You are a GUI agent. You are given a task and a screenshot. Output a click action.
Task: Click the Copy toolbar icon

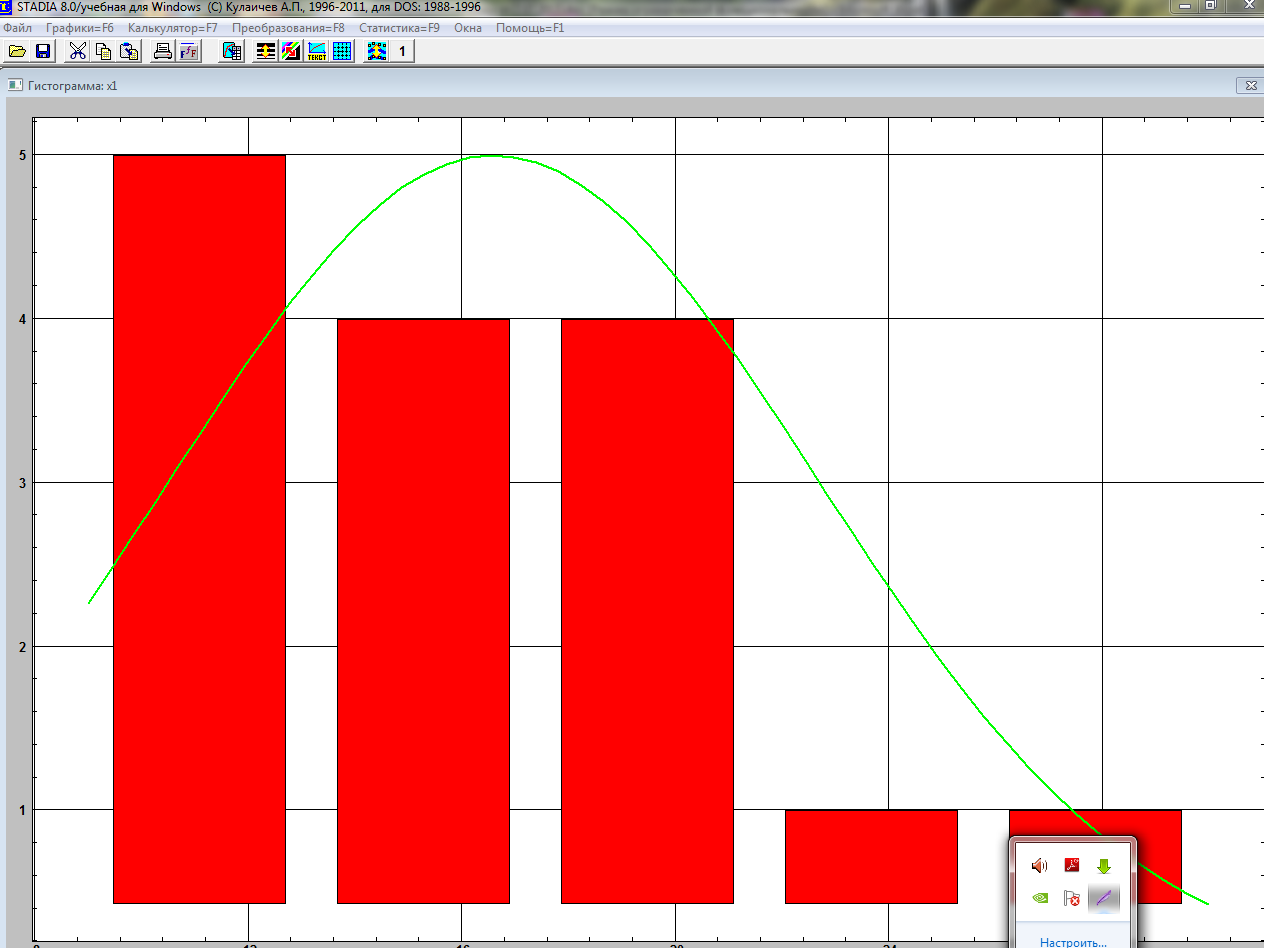pos(104,51)
